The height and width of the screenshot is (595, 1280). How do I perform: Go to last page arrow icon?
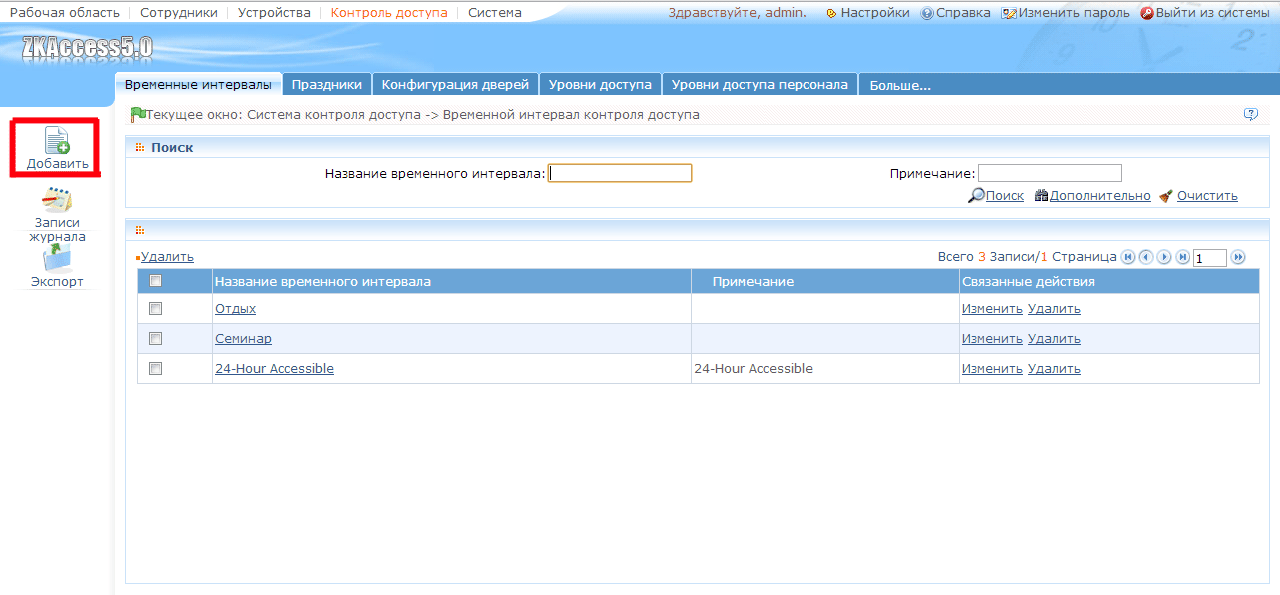(1183, 257)
